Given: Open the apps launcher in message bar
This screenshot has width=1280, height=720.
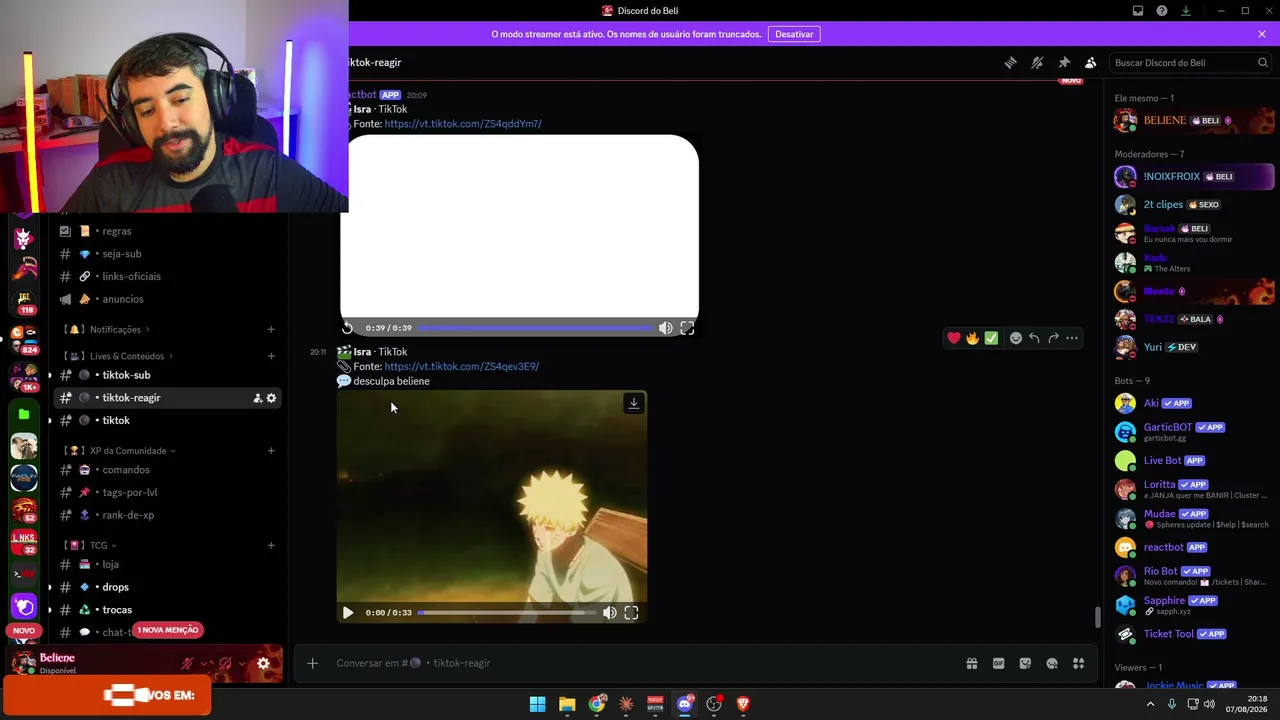Looking at the screenshot, I should click(x=1078, y=663).
